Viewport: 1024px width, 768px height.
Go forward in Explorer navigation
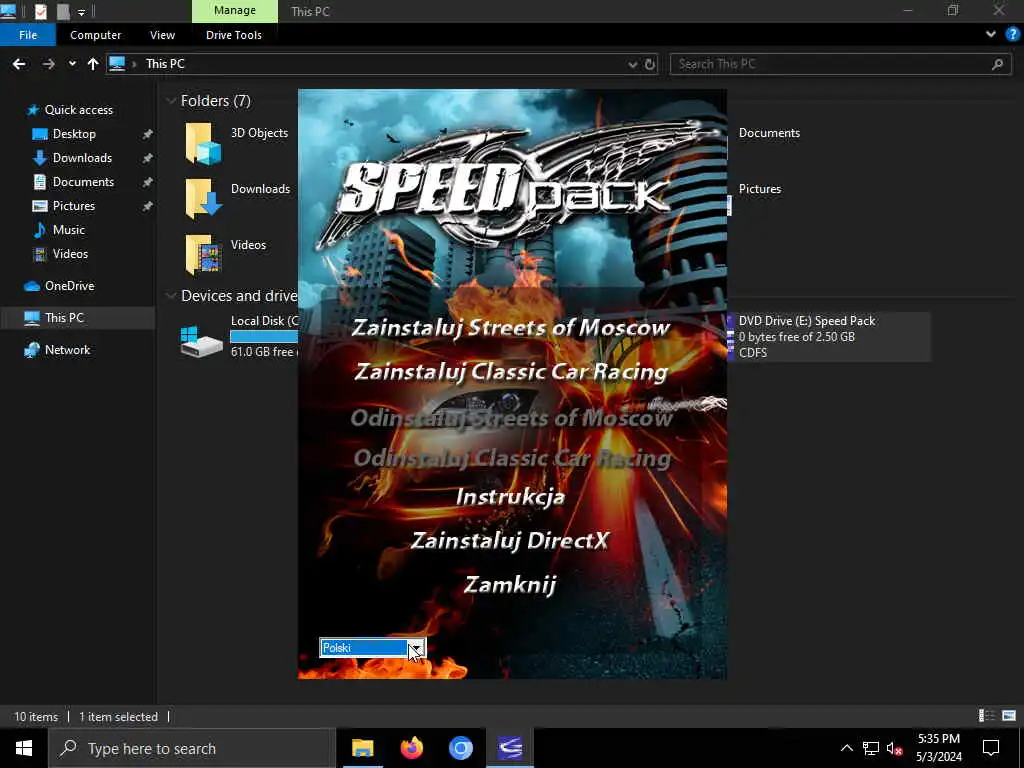click(x=48, y=64)
